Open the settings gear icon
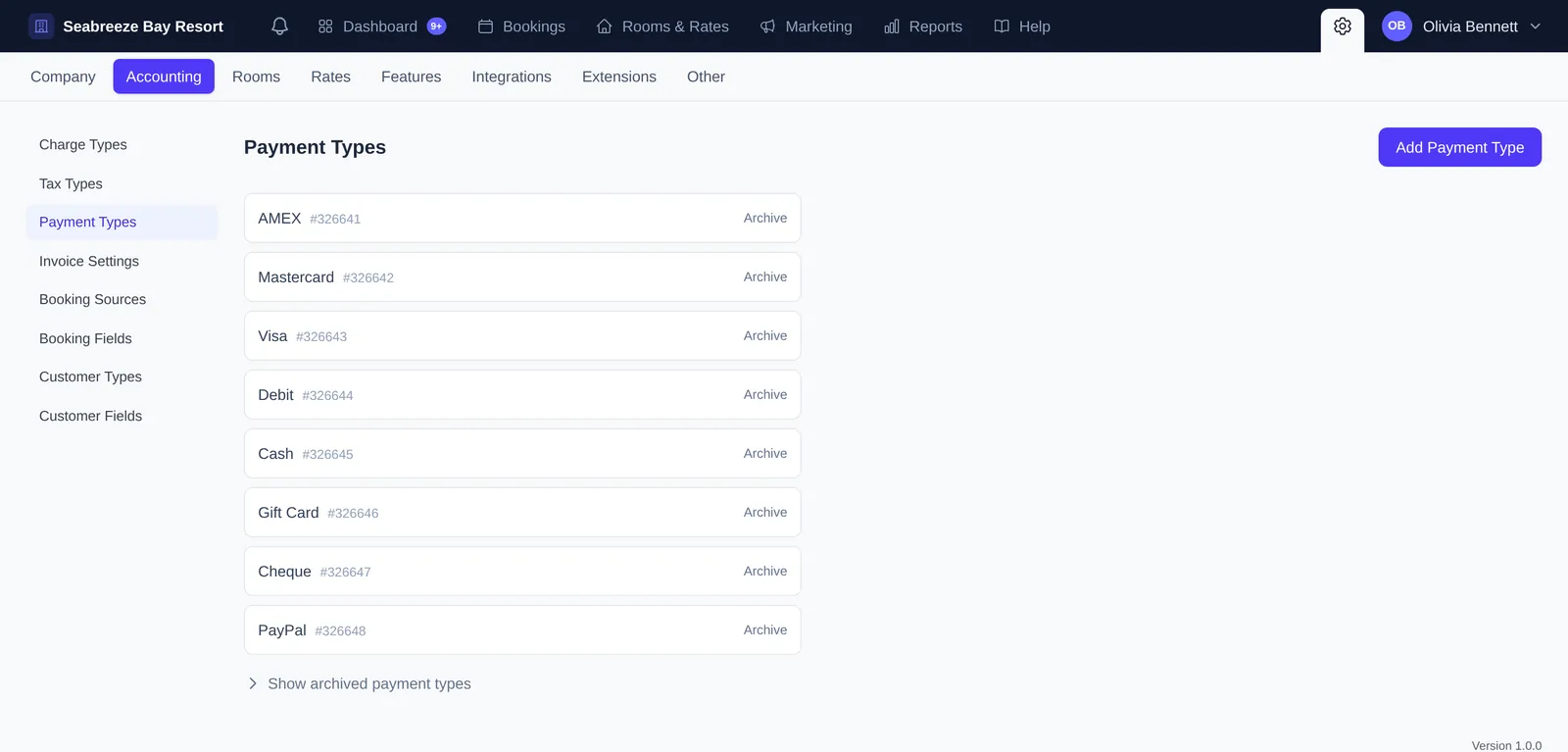 click(1343, 26)
